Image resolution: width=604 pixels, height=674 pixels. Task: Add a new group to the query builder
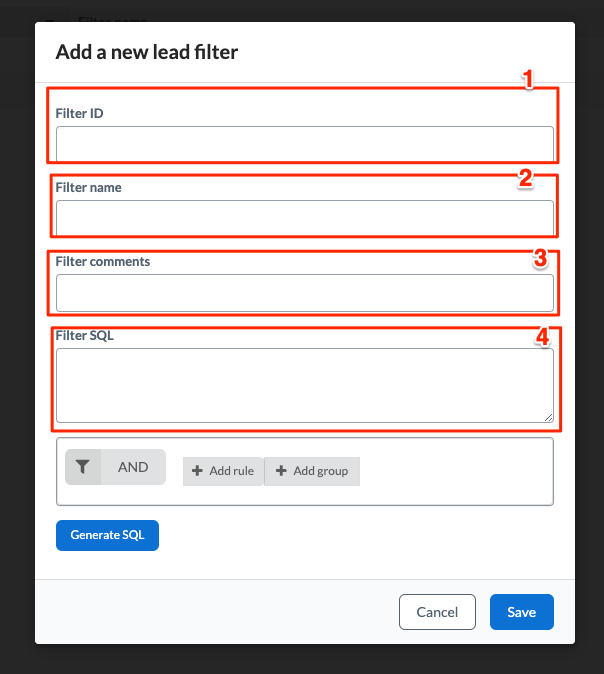[312, 471]
